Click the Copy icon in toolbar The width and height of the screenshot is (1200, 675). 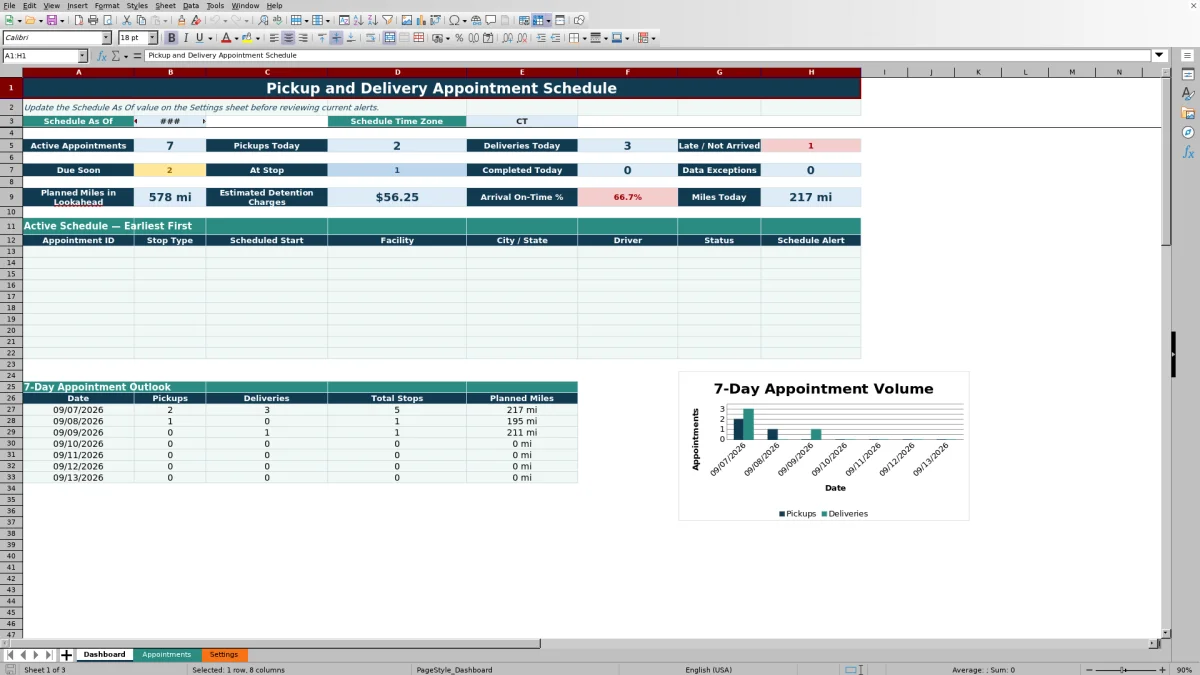[x=141, y=20]
